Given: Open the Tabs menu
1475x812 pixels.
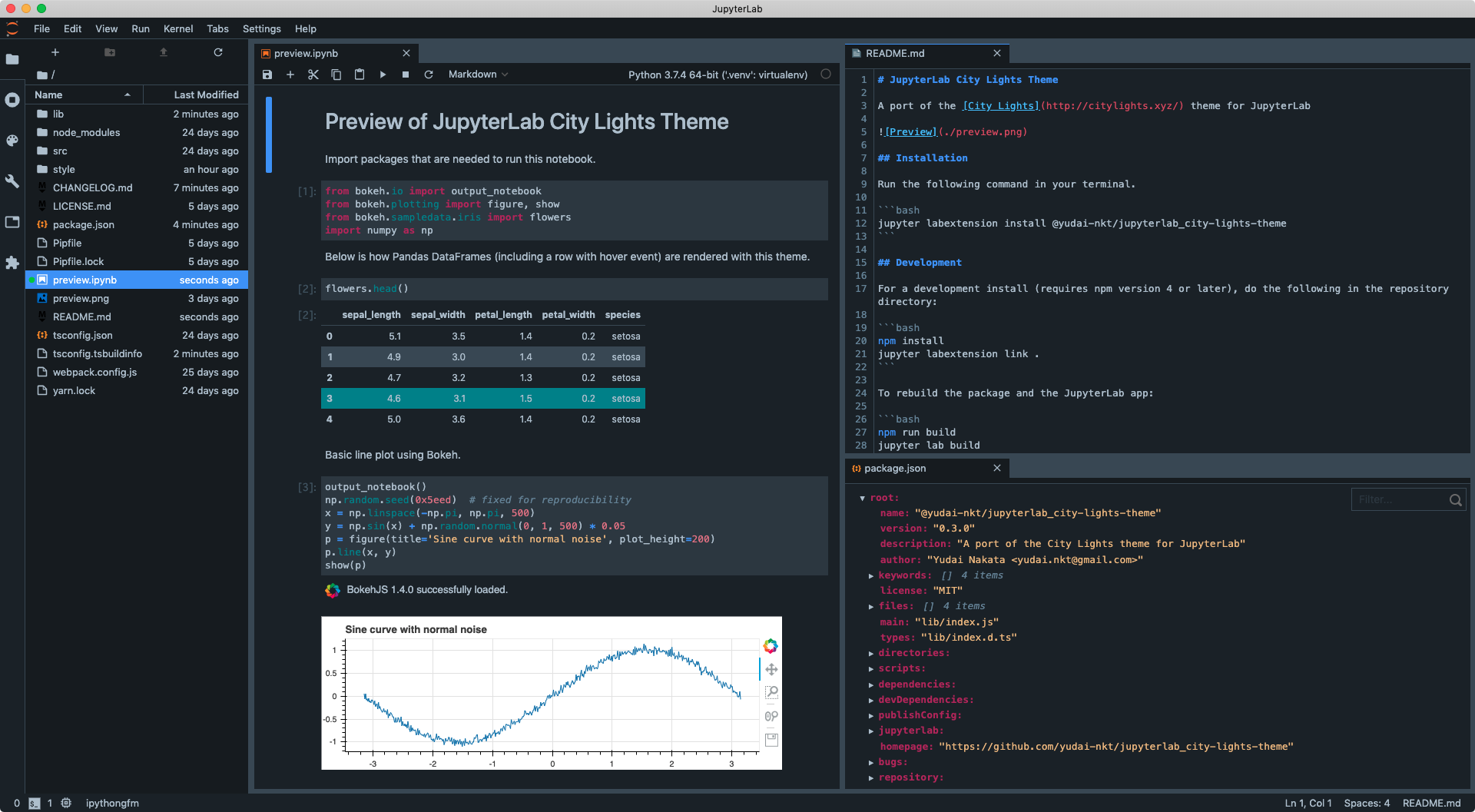Looking at the screenshot, I should click(x=217, y=28).
